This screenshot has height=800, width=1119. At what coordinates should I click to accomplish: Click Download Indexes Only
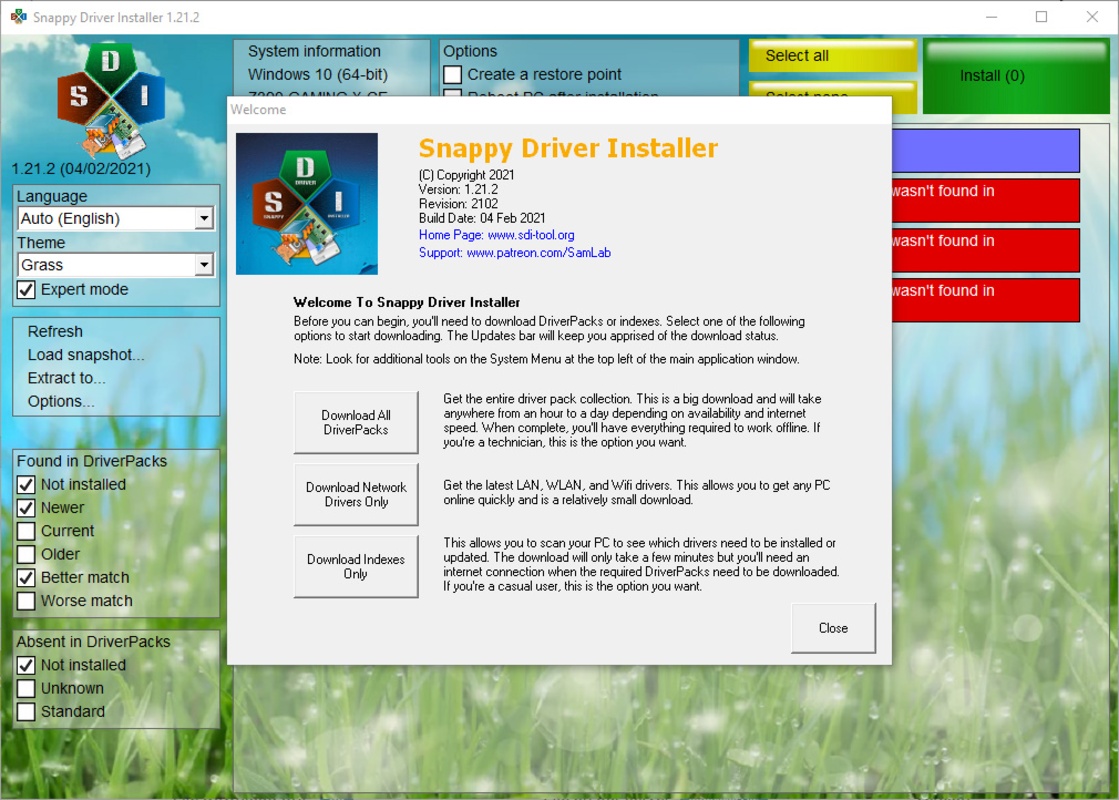coord(356,565)
